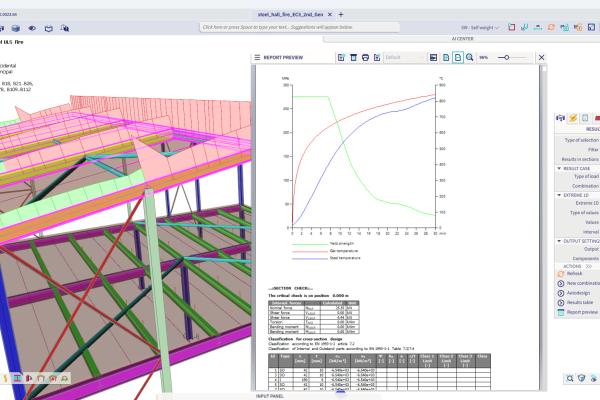Collapse the RESULT CASE section
This screenshot has height=400, width=600.
pos(559,168)
